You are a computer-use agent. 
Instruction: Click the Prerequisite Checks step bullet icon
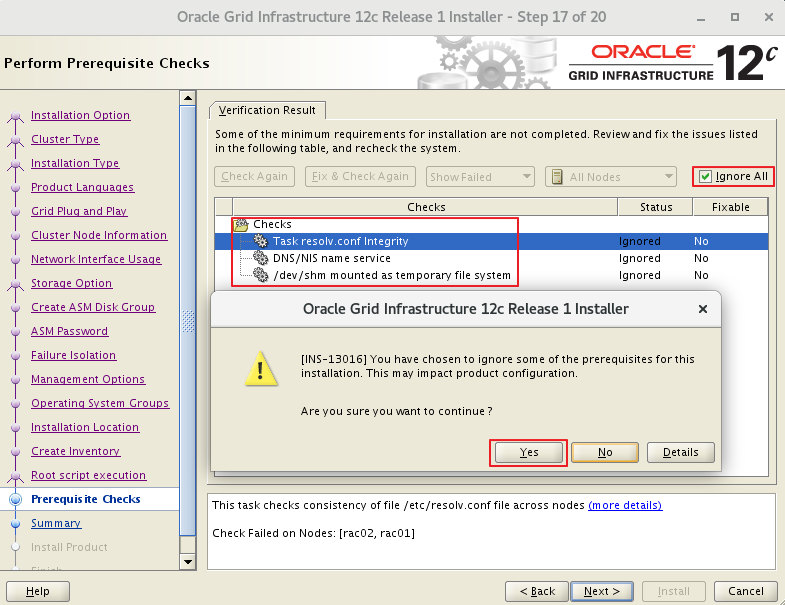coord(15,499)
